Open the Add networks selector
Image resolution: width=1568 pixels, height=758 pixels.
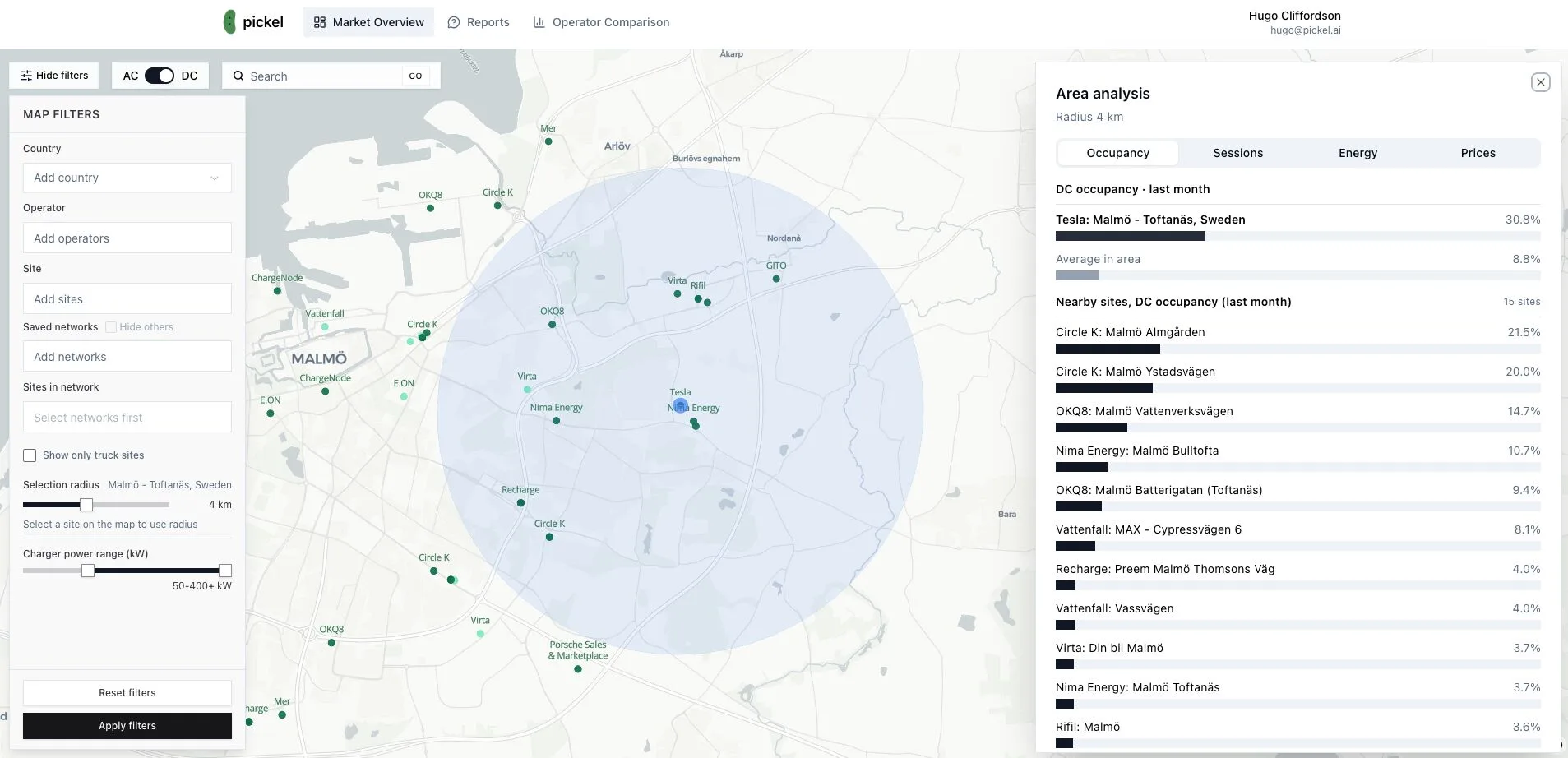point(127,357)
